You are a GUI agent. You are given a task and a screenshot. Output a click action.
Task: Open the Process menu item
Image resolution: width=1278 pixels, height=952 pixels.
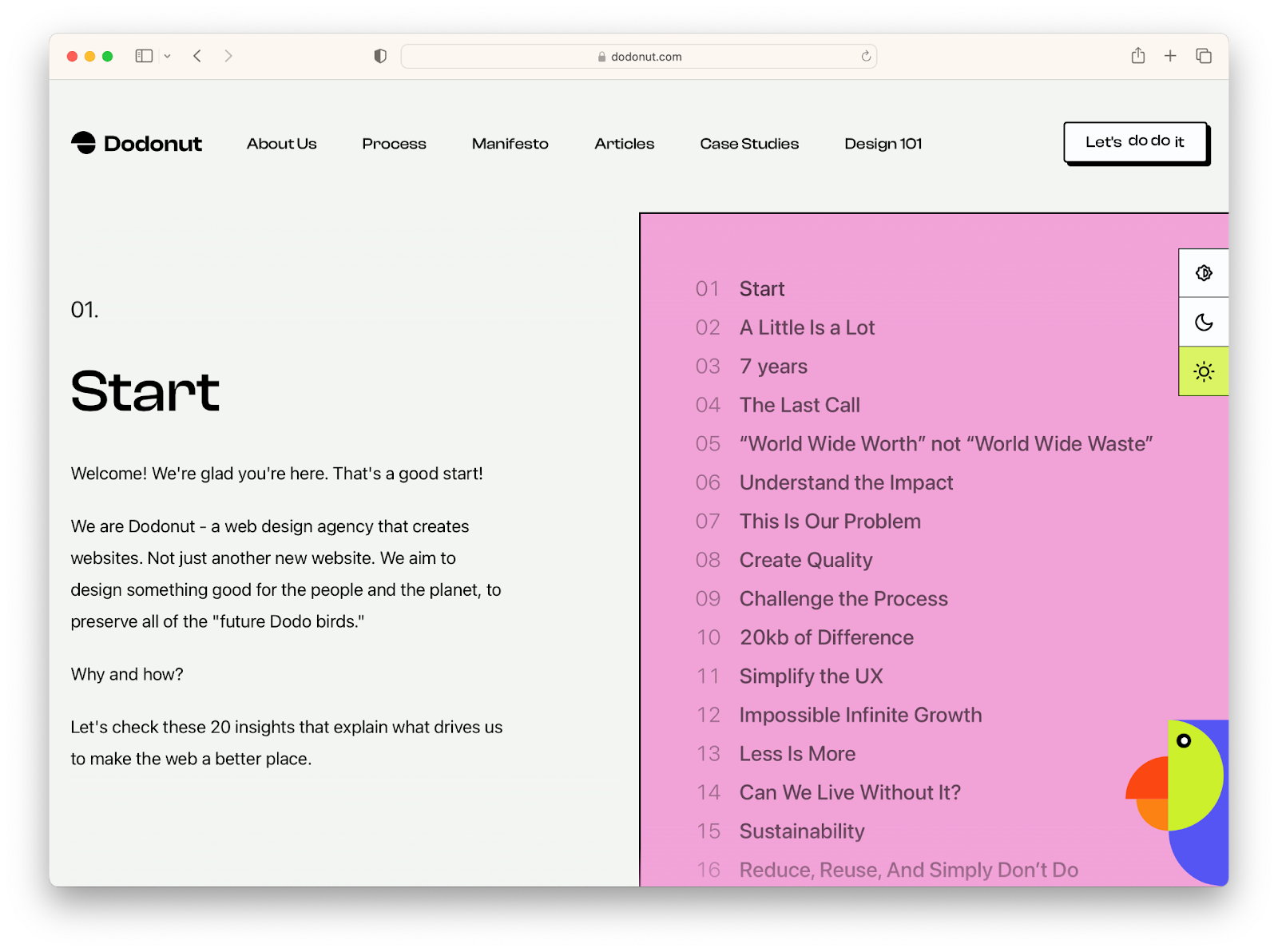coord(394,144)
